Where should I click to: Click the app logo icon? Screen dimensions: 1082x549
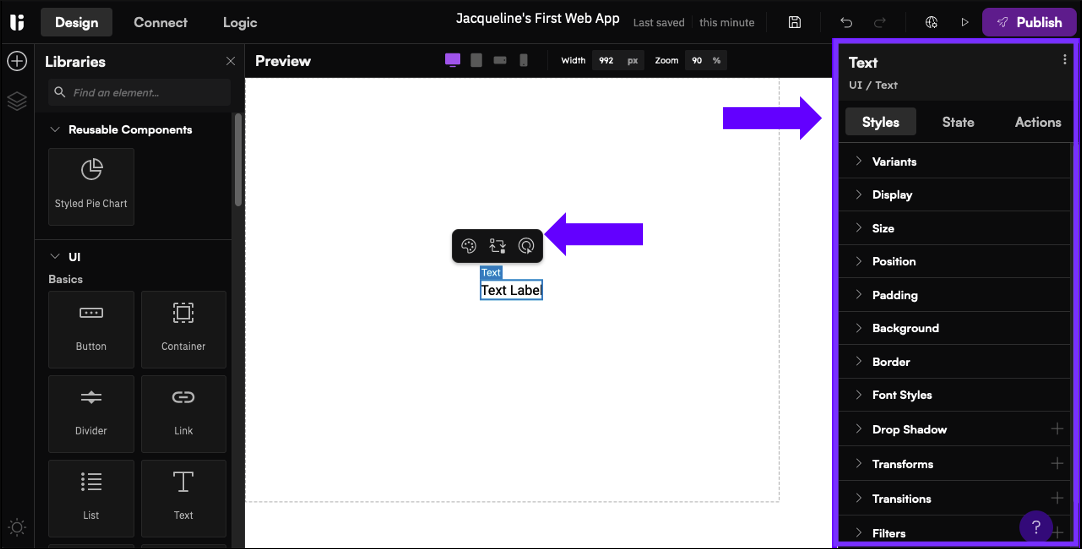(x=17, y=22)
